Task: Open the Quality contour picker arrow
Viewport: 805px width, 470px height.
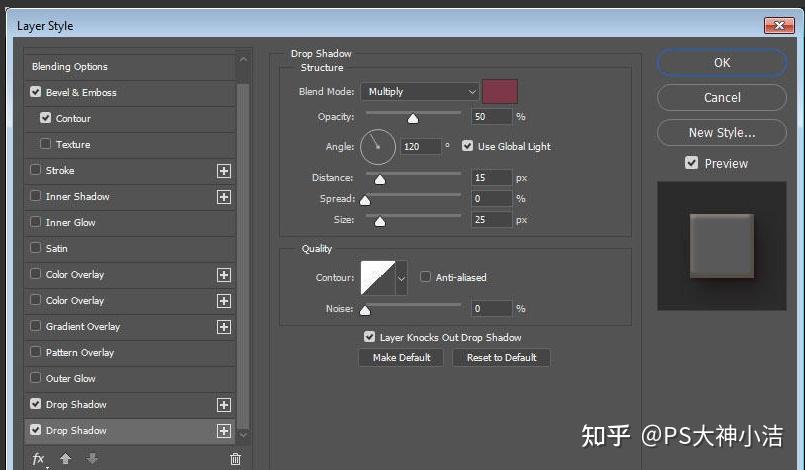Action: point(401,278)
